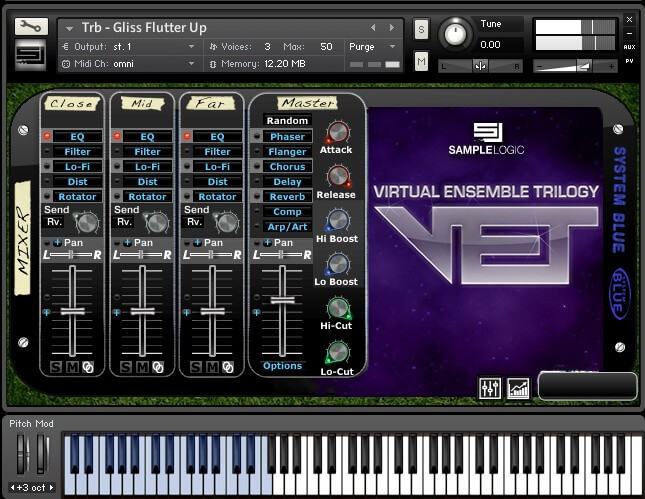The image size is (645, 499).
Task: Minimize instrument with the minus icon
Action: [629, 33]
